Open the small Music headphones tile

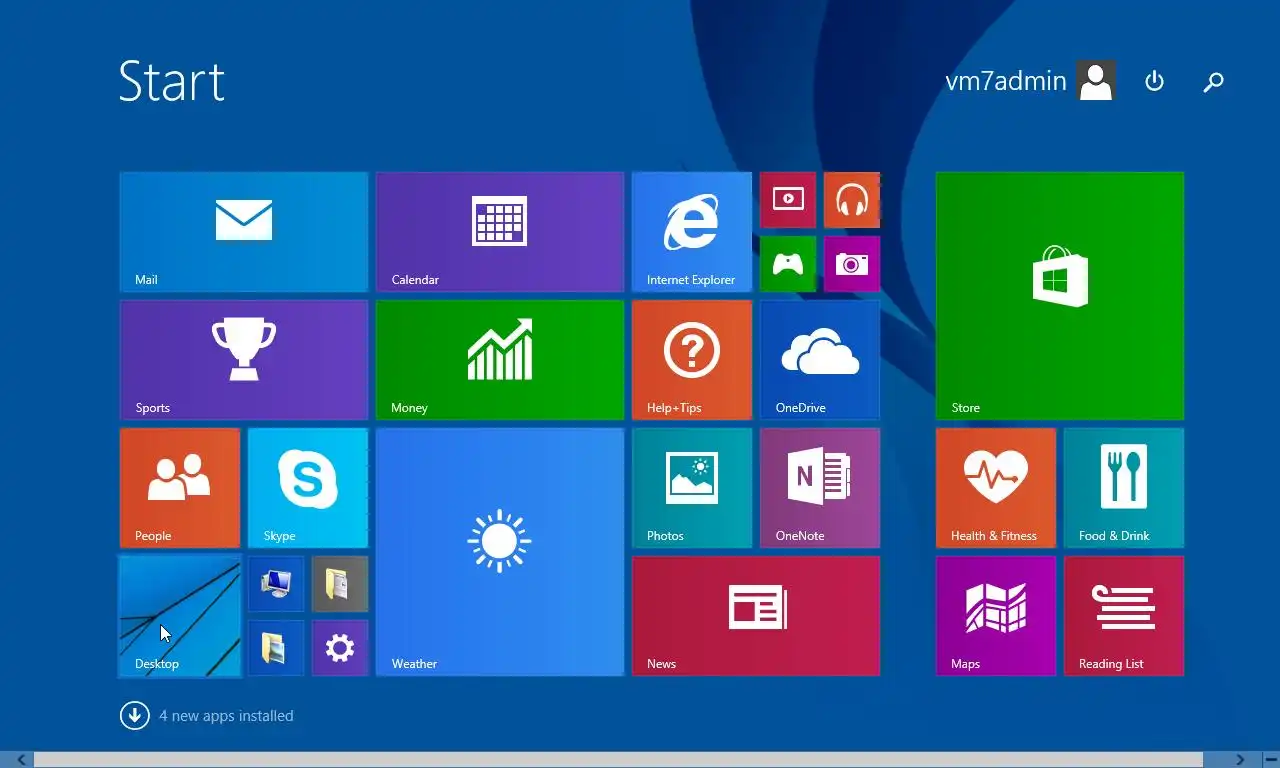pos(852,200)
